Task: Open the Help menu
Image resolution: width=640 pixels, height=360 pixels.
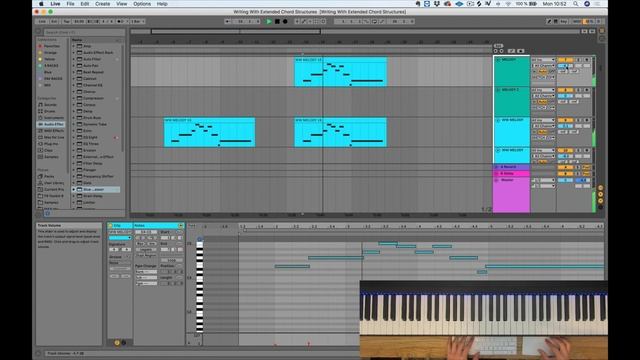Action: pos(162,4)
